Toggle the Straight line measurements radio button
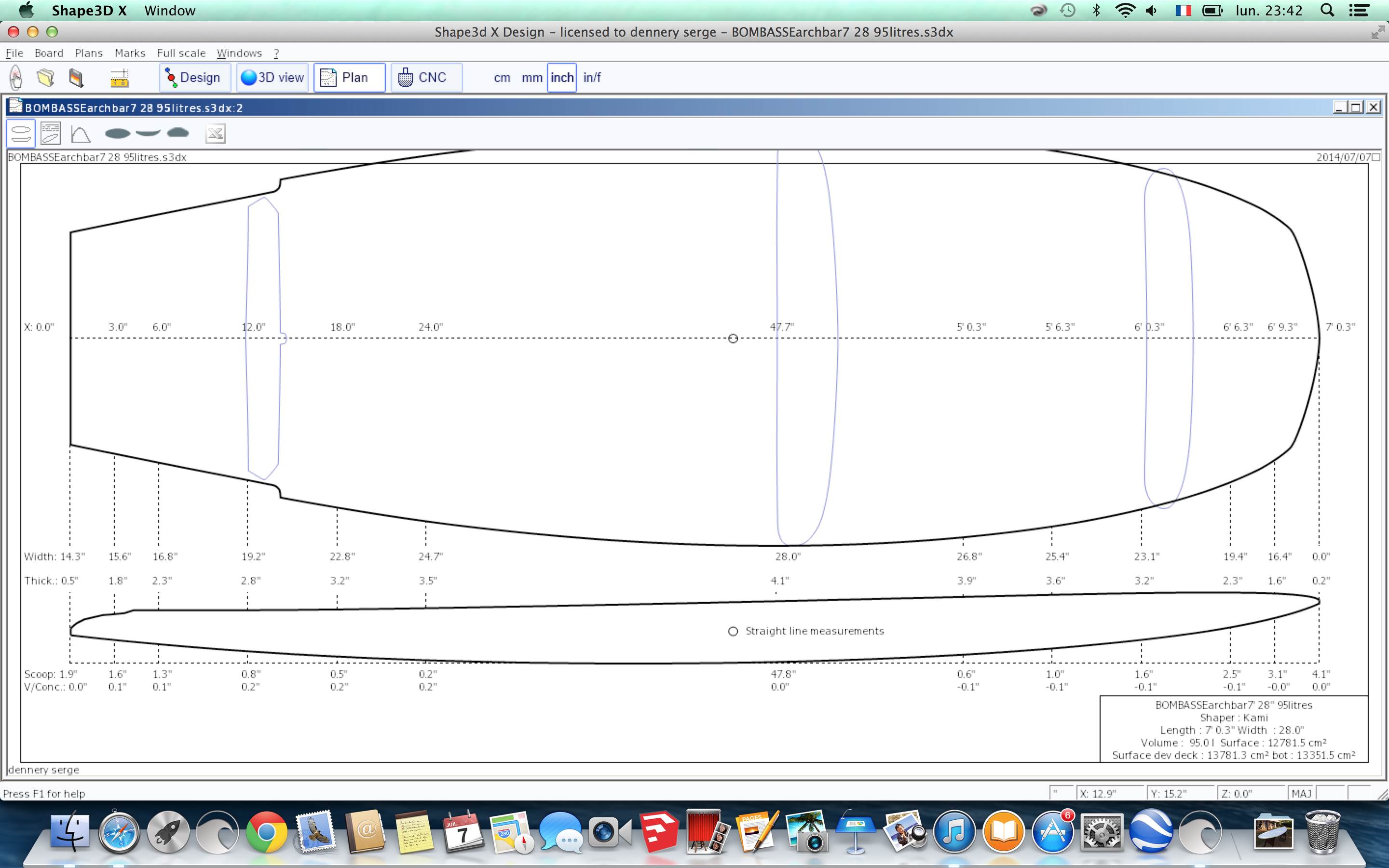 tap(733, 632)
